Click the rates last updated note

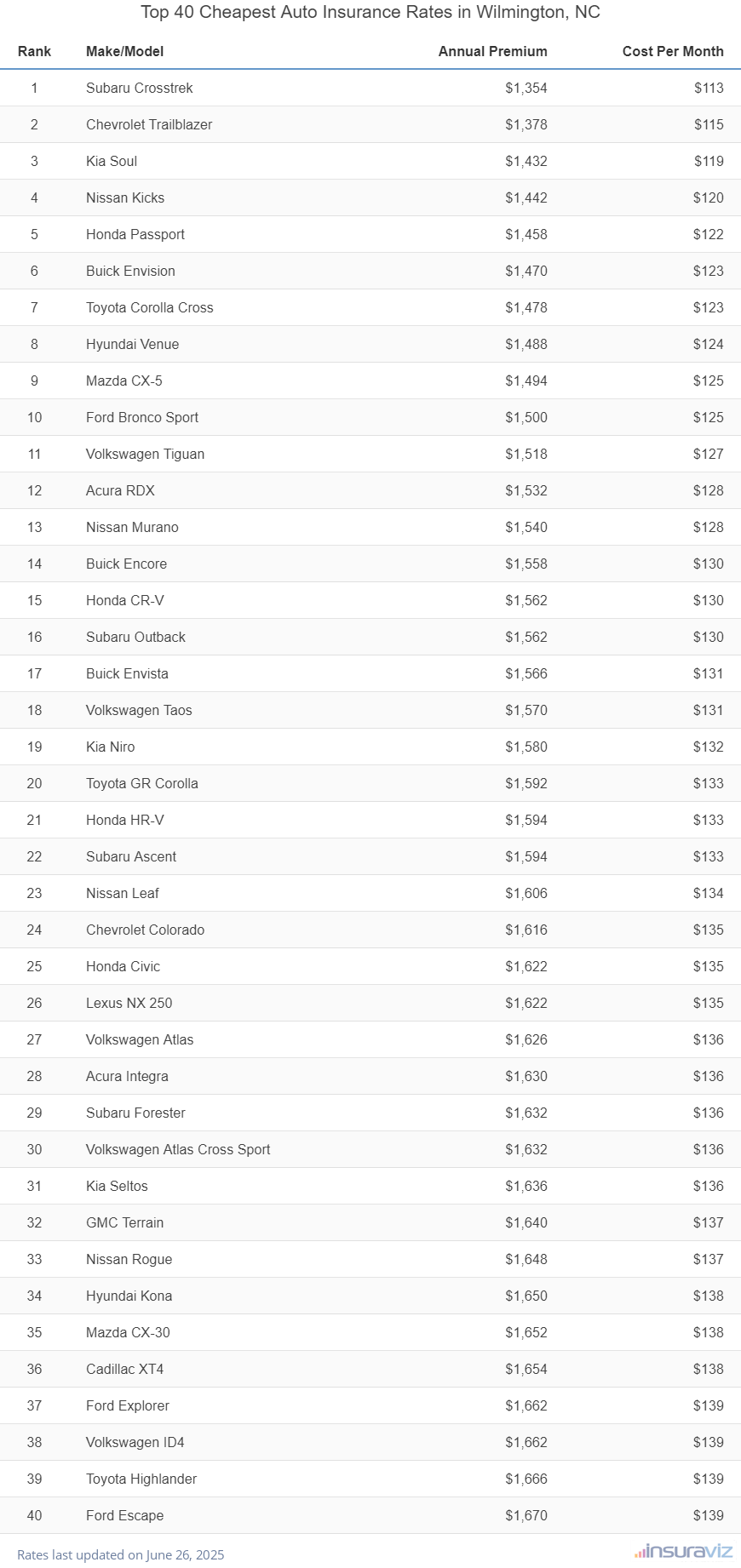click(x=121, y=1554)
